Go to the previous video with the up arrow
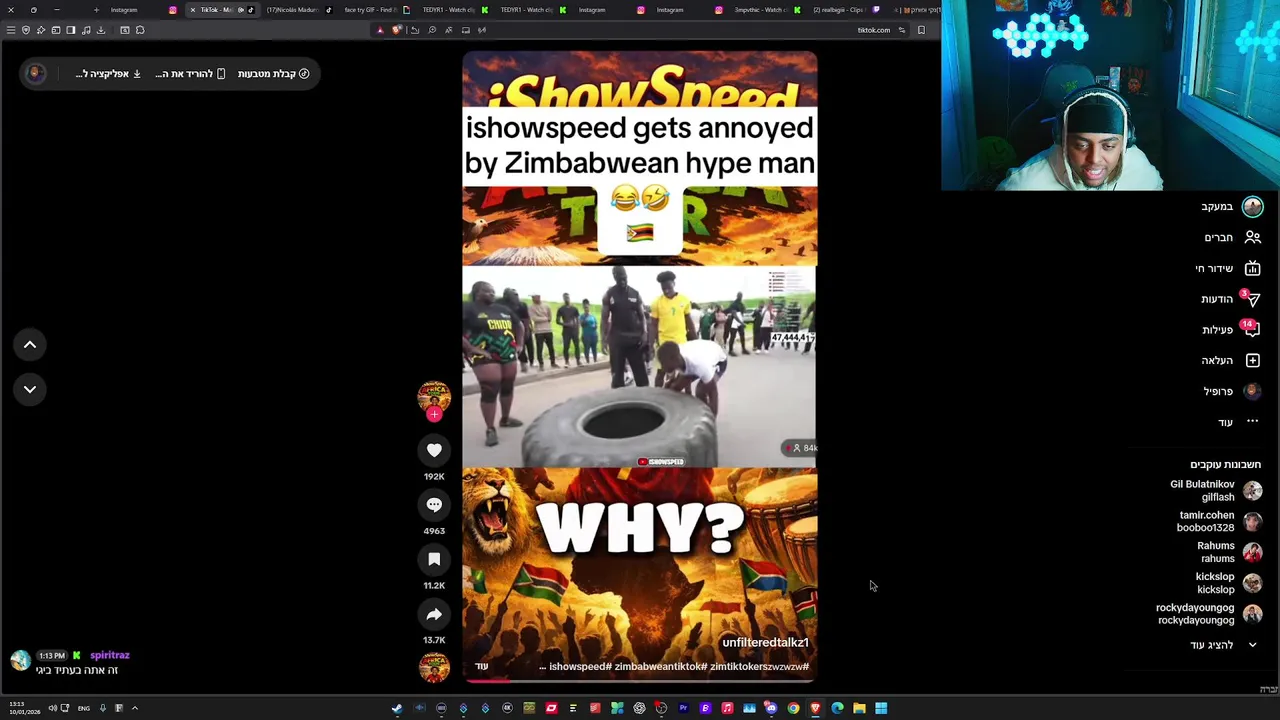The width and height of the screenshot is (1280, 720). 30,344
